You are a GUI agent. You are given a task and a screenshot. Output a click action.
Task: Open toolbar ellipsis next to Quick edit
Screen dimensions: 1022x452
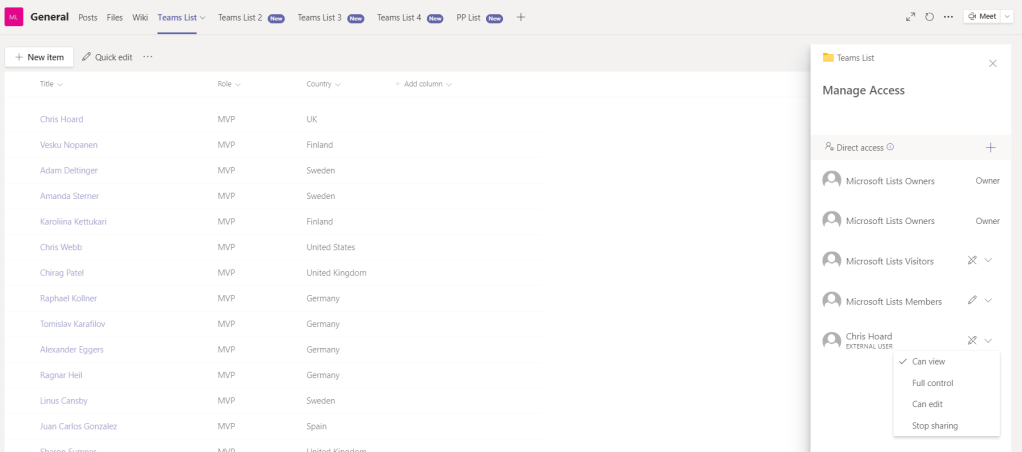148,57
